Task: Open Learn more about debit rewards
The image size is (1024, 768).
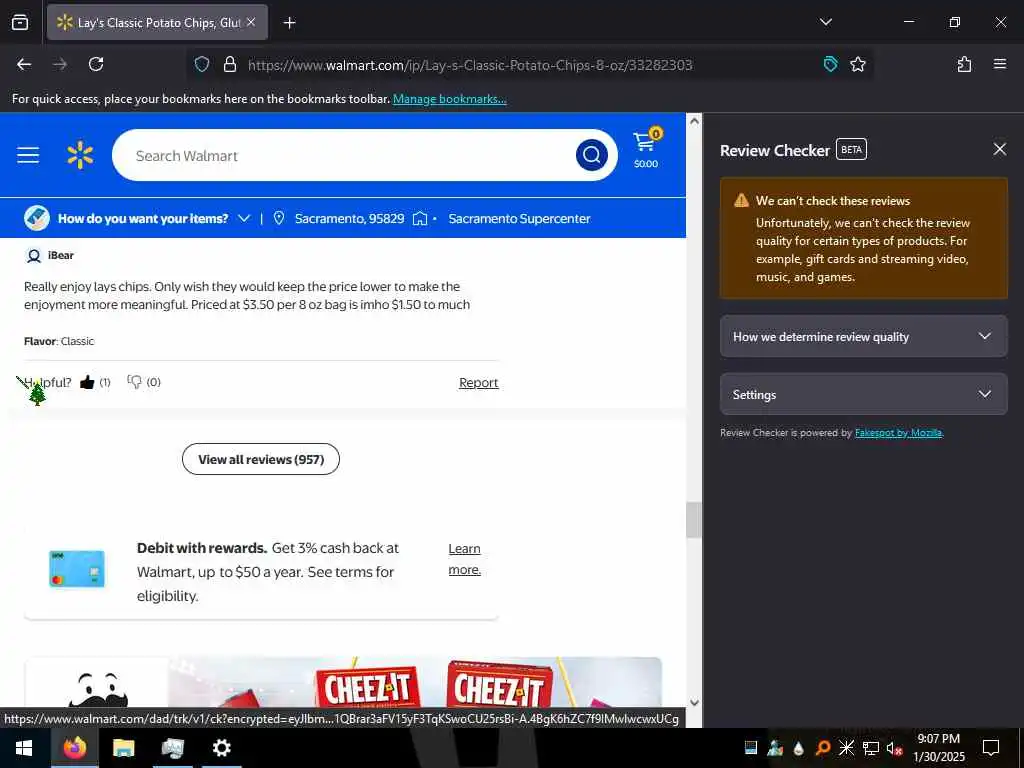Action: point(464,559)
